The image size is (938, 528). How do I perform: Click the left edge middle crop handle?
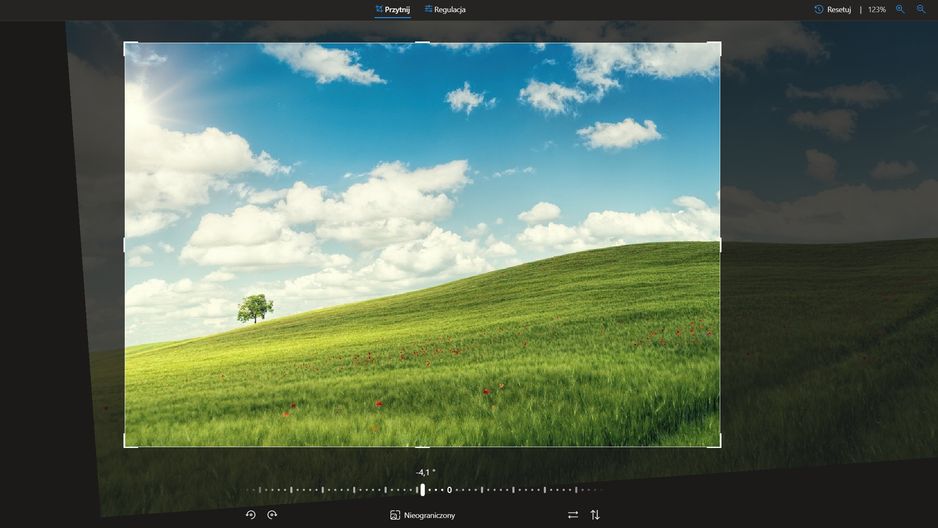(x=124, y=245)
